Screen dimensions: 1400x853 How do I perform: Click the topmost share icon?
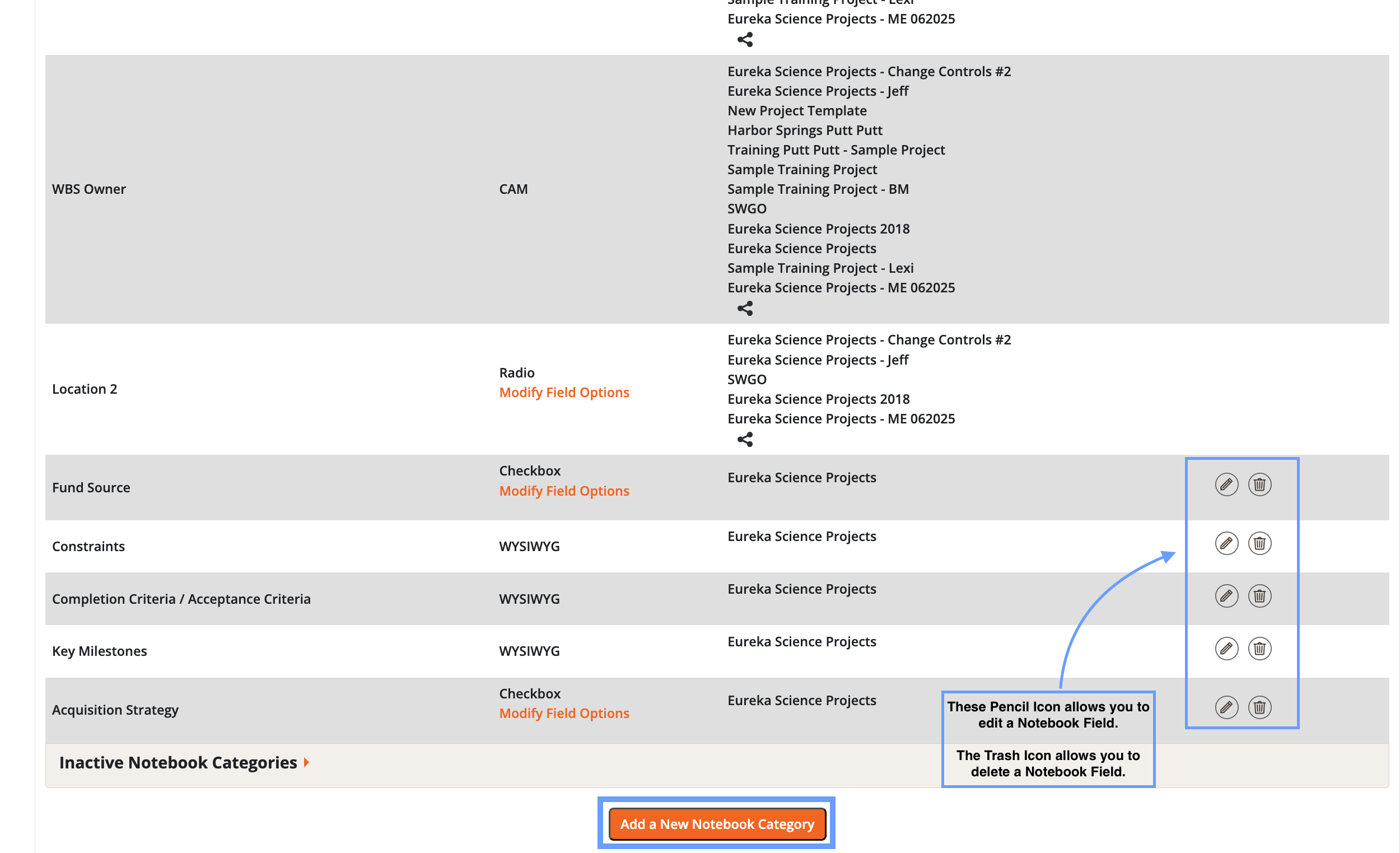click(x=745, y=40)
